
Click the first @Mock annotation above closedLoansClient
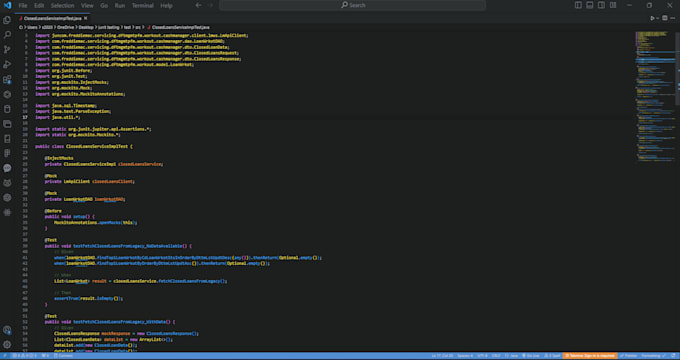51,176
